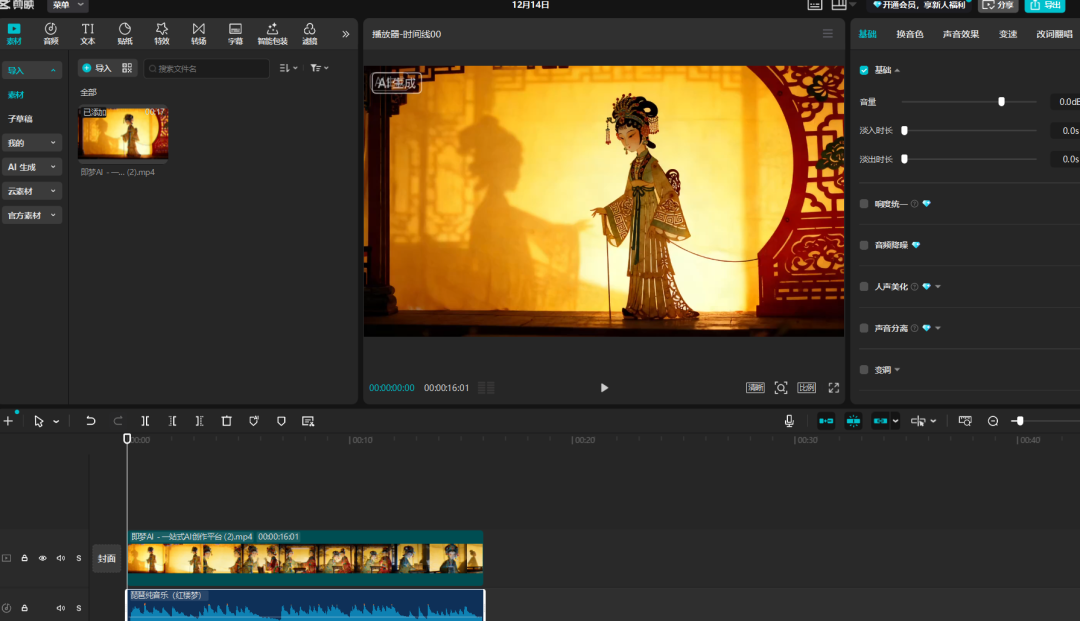Open the 特效 effects panel
1080x621 pixels.
click(x=162, y=33)
